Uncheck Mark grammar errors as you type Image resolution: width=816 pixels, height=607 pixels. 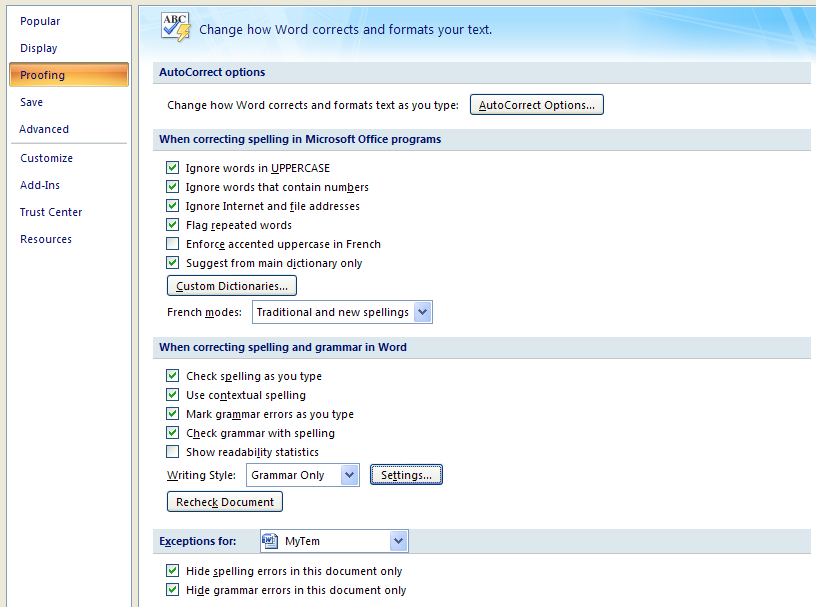[x=172, y=413]
